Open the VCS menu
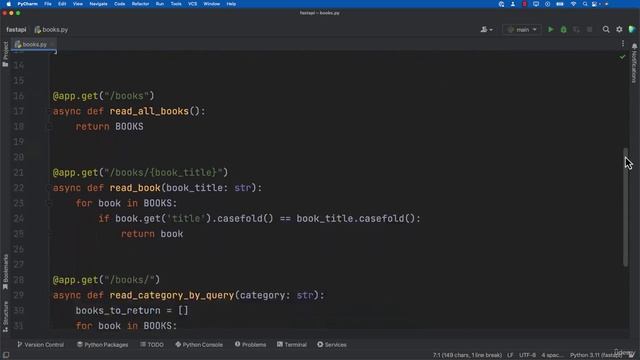This screenshot has height=360, width=640. (x=193, y=4)
